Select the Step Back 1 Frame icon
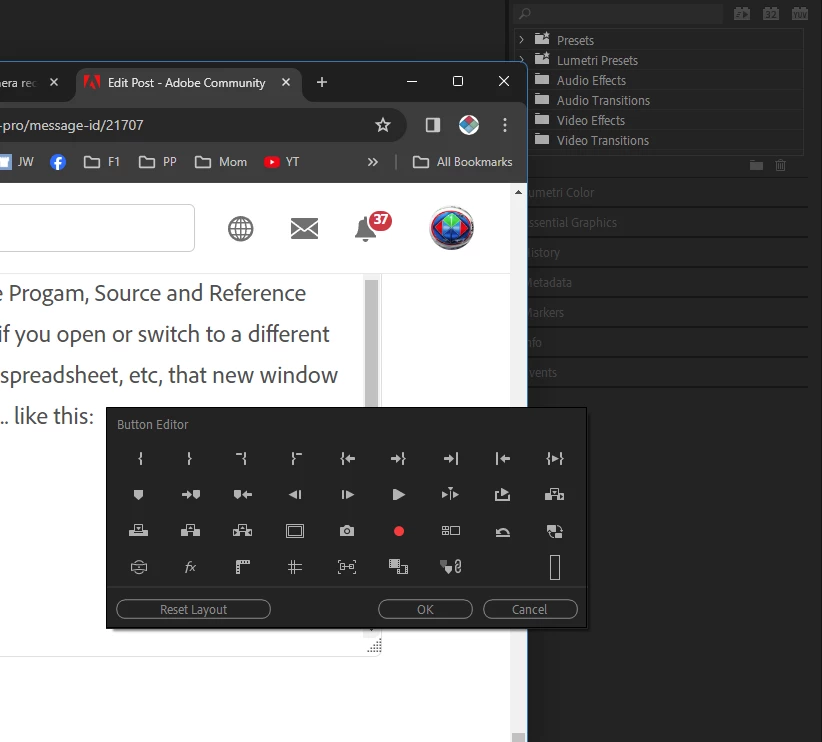The height and width of the screenshot is (742, 822). pos(295,494)
